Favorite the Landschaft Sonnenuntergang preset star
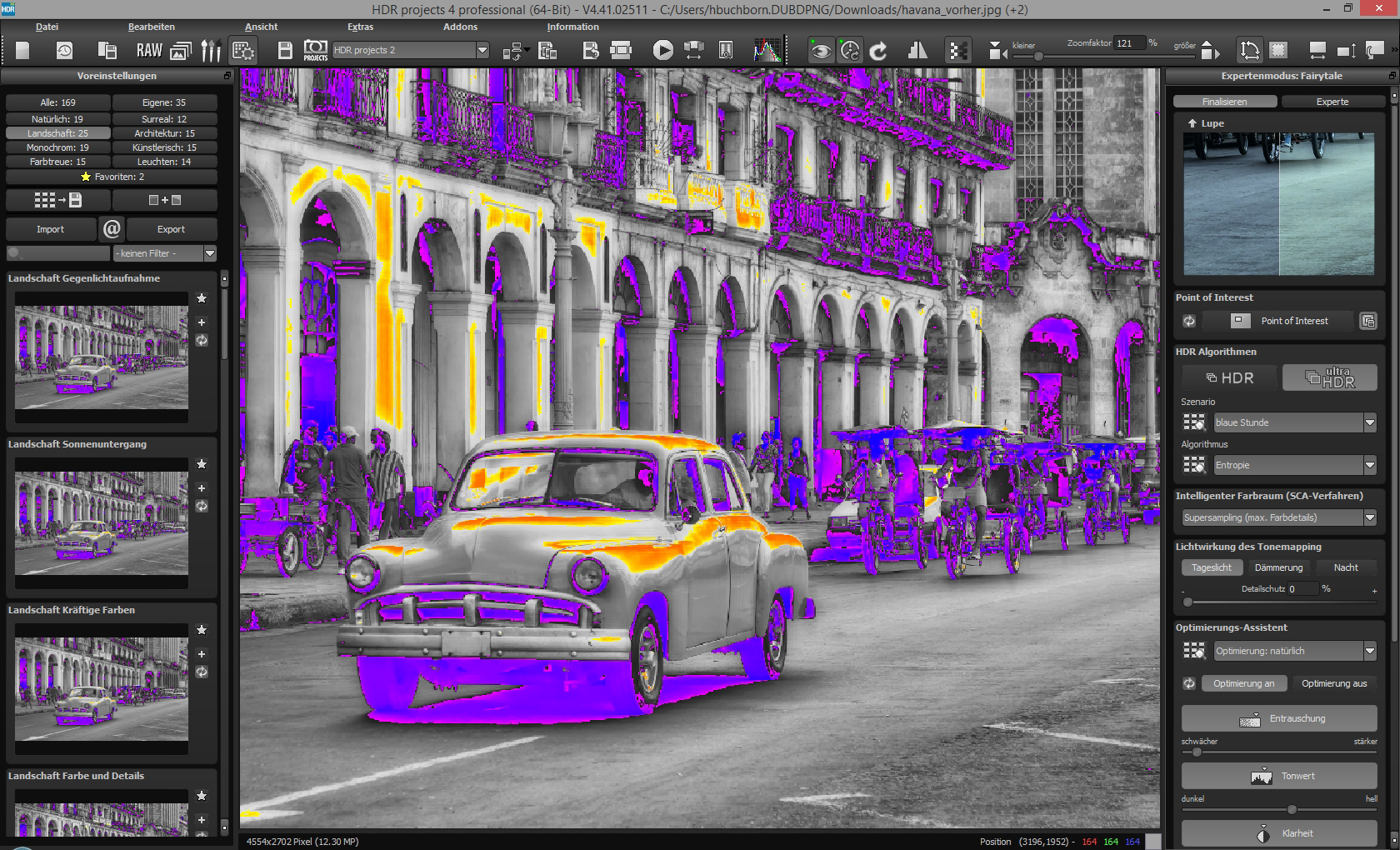Screen dimensions: 1400x850 202,464
